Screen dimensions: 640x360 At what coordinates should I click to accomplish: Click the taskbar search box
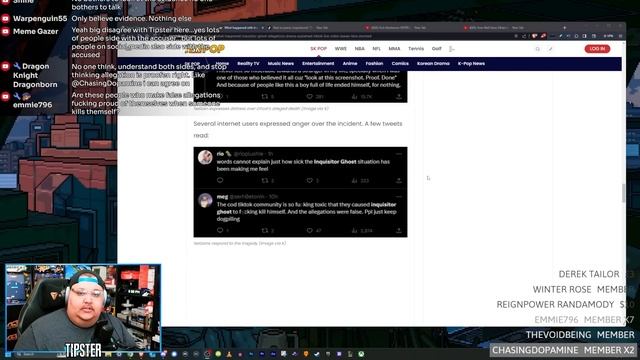39,354
